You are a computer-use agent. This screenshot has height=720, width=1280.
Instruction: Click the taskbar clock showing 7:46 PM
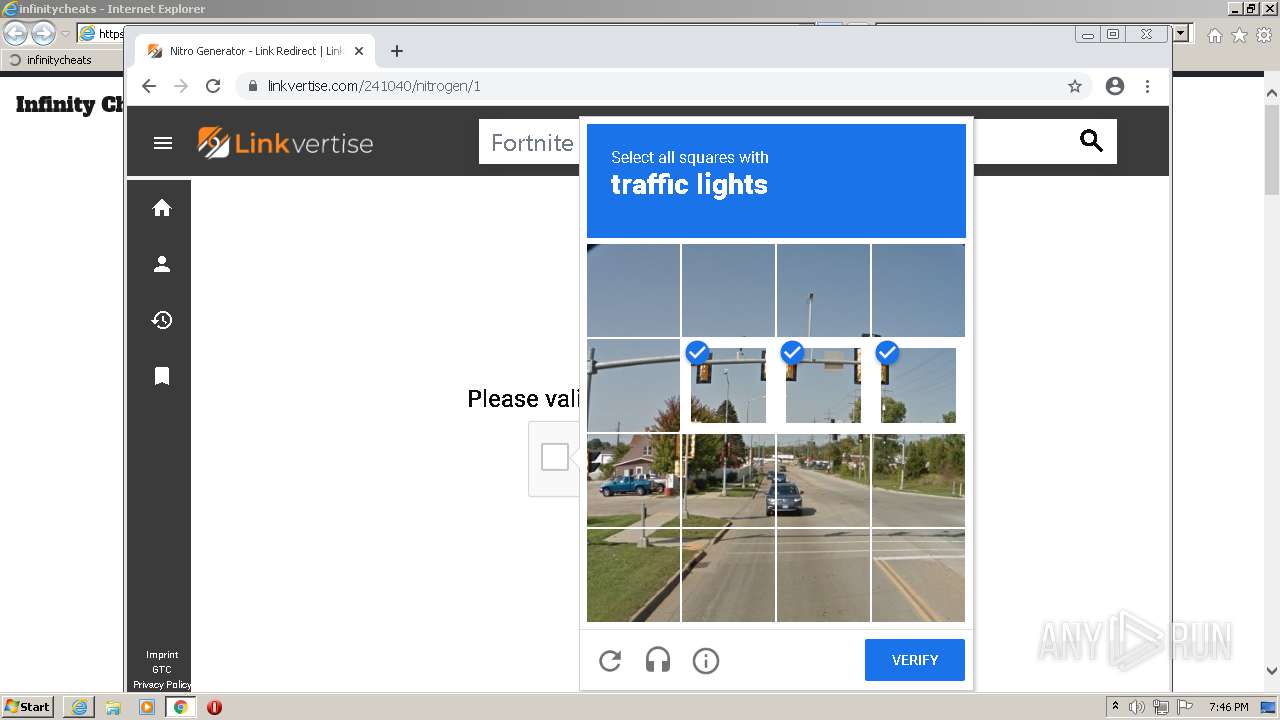click(1229, 707)
